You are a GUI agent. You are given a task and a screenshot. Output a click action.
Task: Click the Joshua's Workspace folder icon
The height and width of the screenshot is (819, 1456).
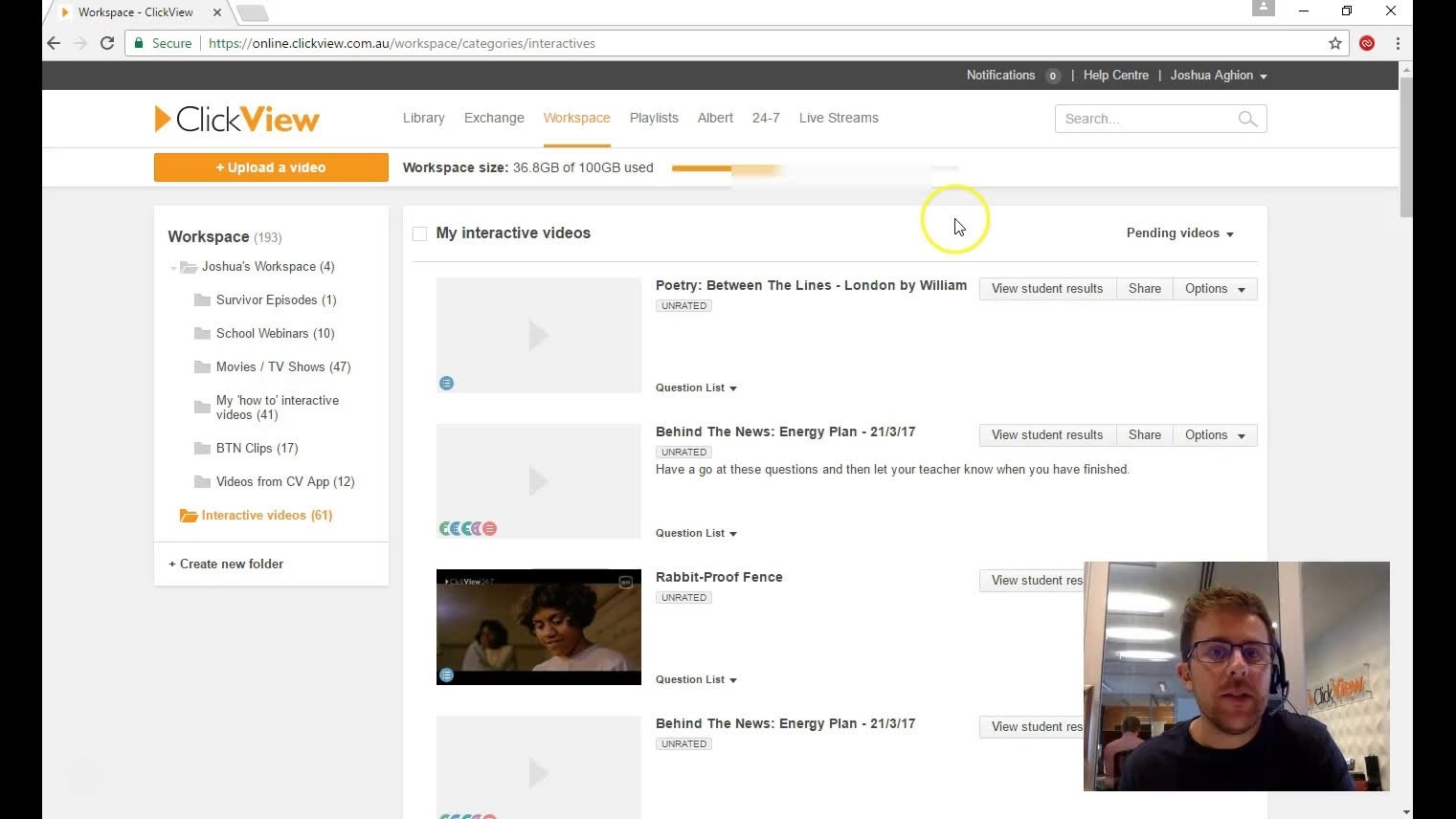pyautogui.click(x=189, y=267)
